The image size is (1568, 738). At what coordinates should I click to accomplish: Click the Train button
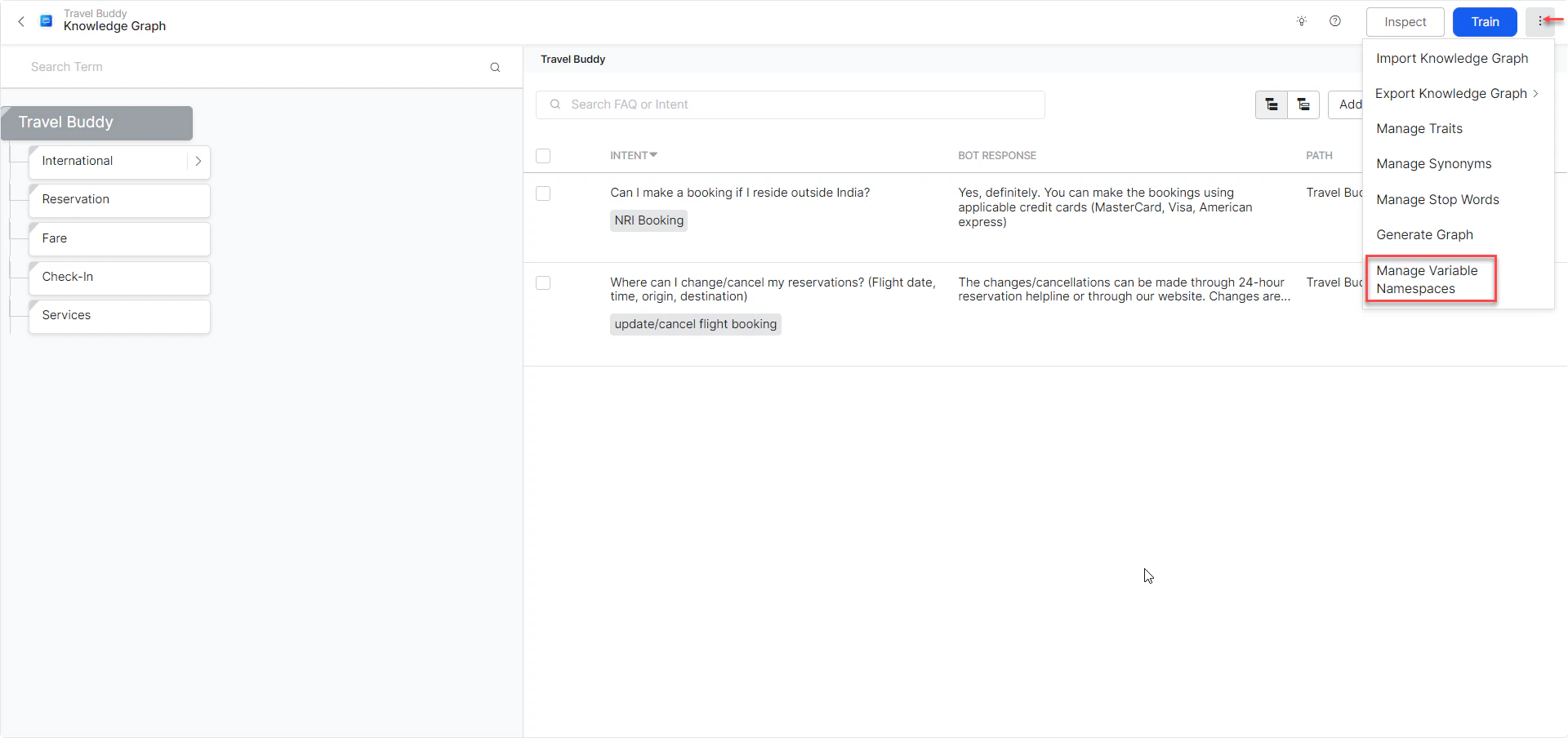click(1485, 21)
